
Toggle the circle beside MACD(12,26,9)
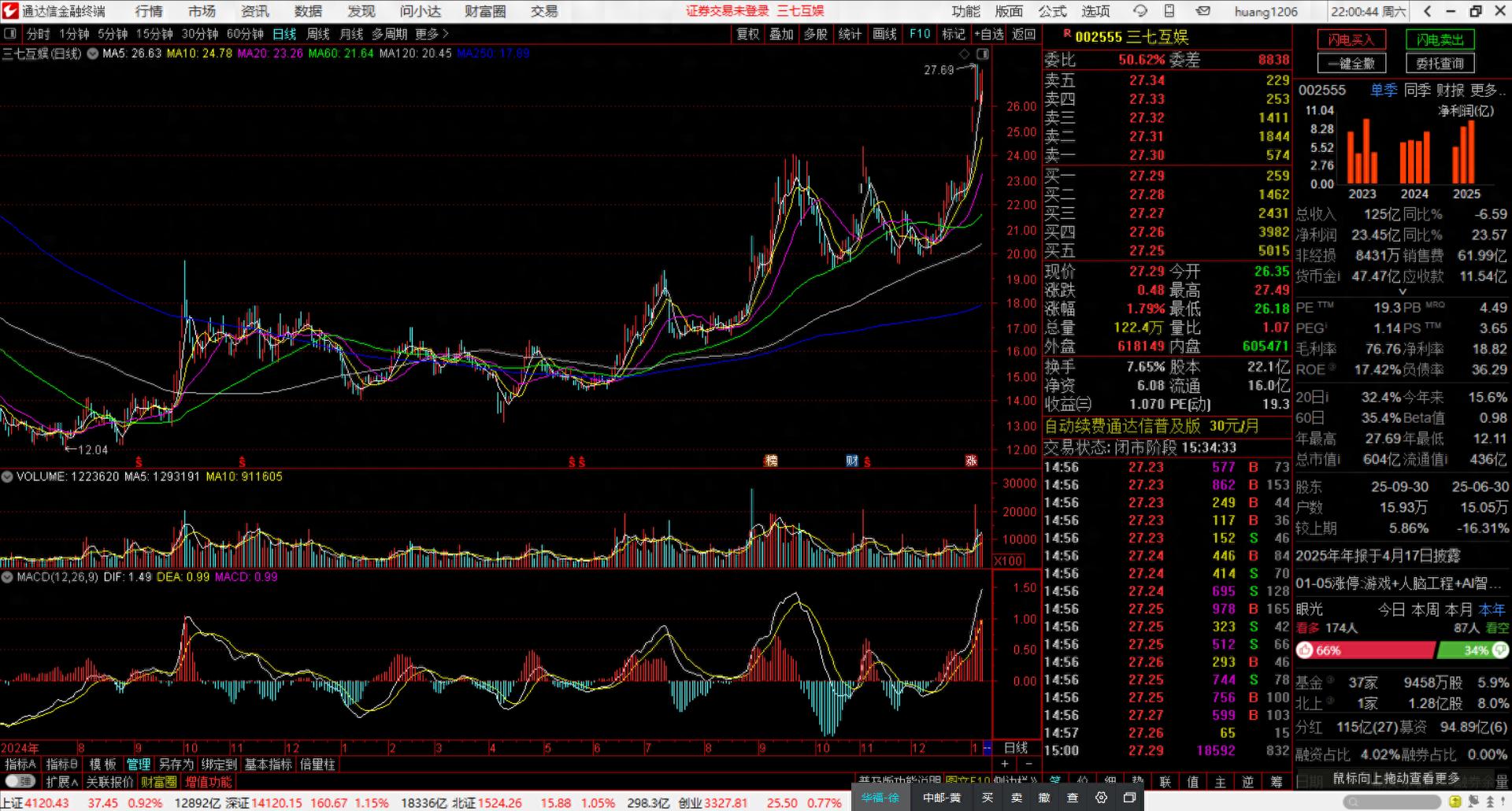tap(7, 577)
